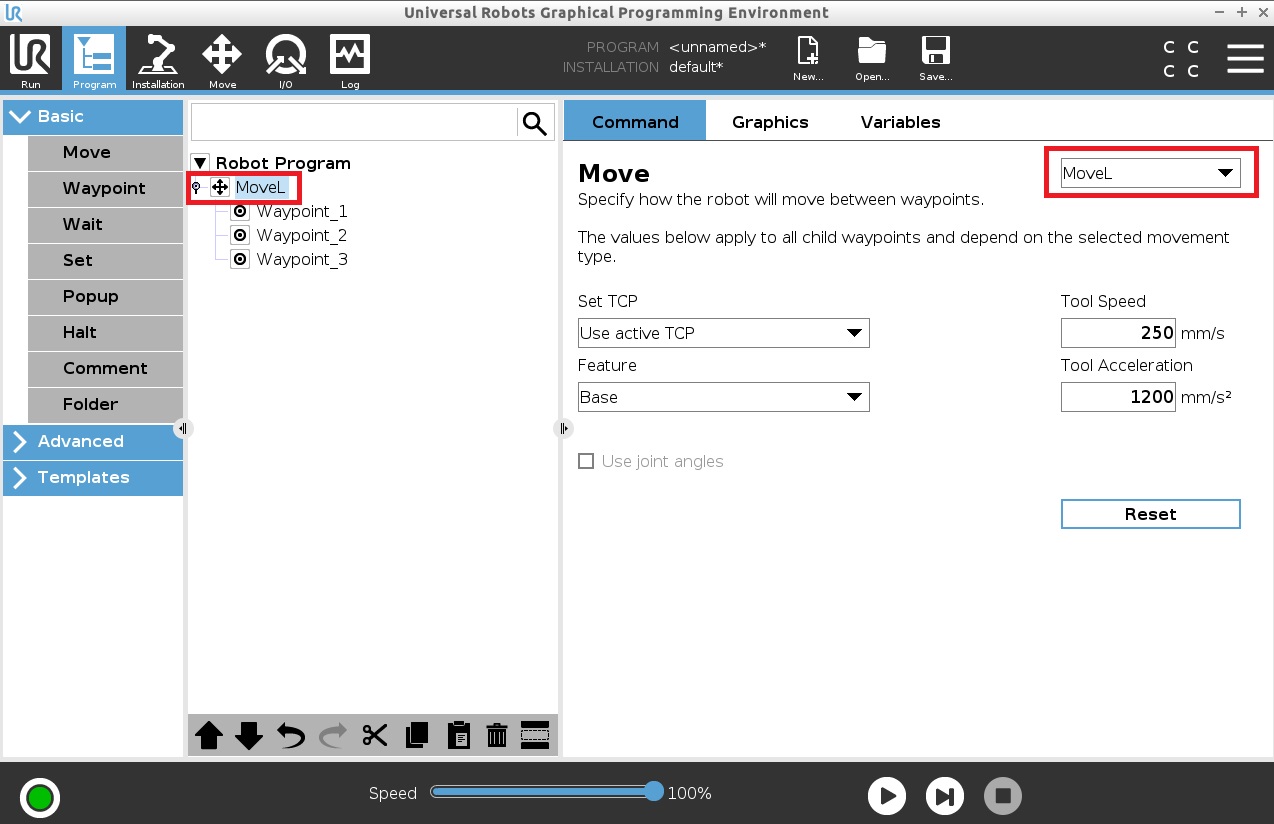This screenshot has width=1274, height=824.
Task: Step through the program
Action: pyautogui.click(x=944, y=796)
